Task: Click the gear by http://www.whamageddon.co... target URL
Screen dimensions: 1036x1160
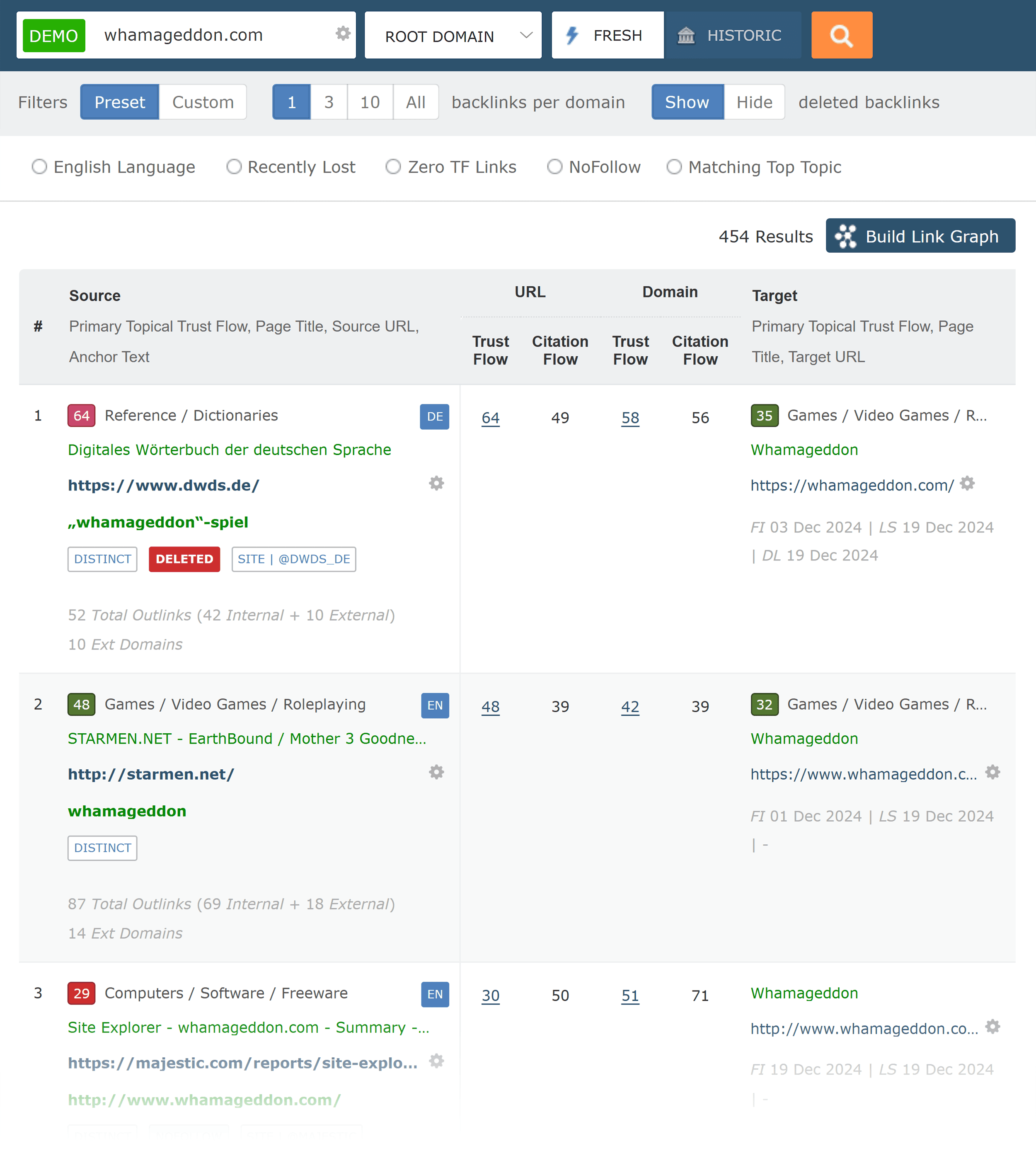Action: click(x=993, y=1026)
